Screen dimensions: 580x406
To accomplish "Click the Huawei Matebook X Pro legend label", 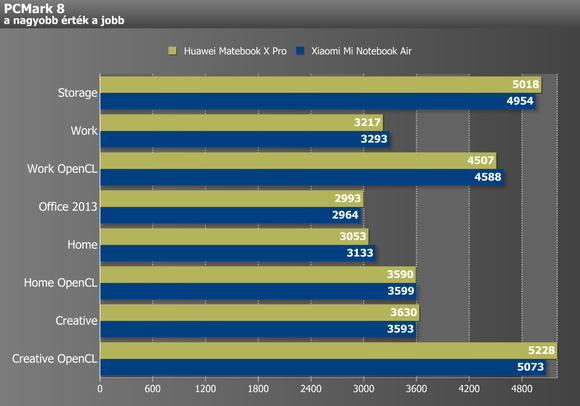I will pos(235,51).
